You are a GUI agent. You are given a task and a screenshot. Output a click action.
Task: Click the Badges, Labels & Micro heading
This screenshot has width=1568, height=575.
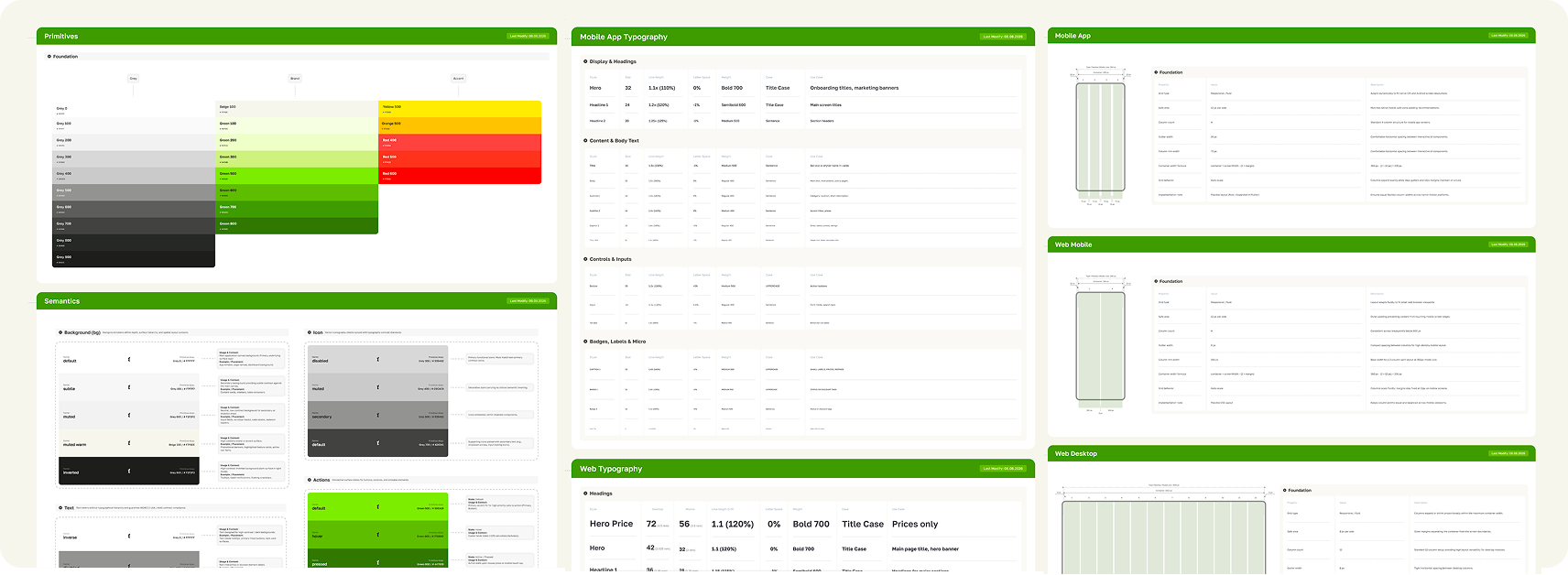[x=617, y=342]
